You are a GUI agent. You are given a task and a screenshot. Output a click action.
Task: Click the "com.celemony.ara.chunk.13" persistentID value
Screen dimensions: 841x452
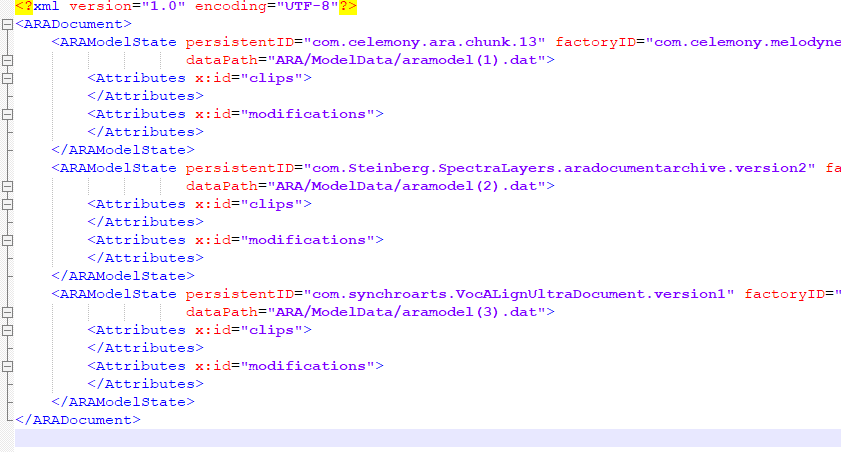click(x=425, y=42)
